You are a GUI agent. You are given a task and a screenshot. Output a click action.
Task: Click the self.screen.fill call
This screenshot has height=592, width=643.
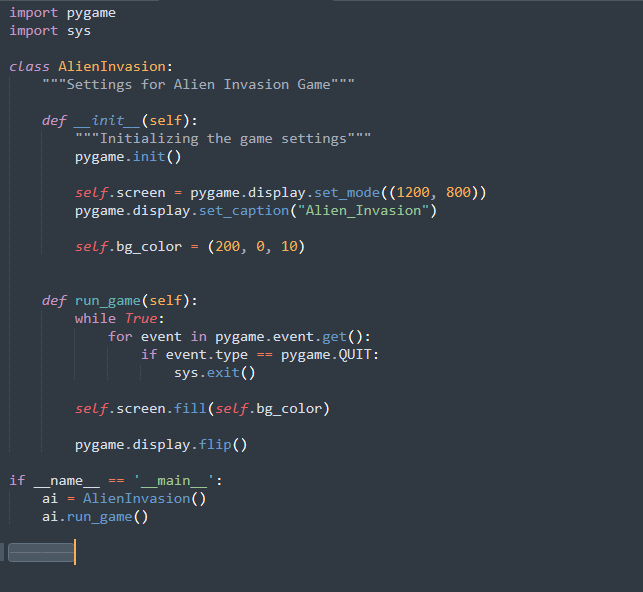(202, 410)
